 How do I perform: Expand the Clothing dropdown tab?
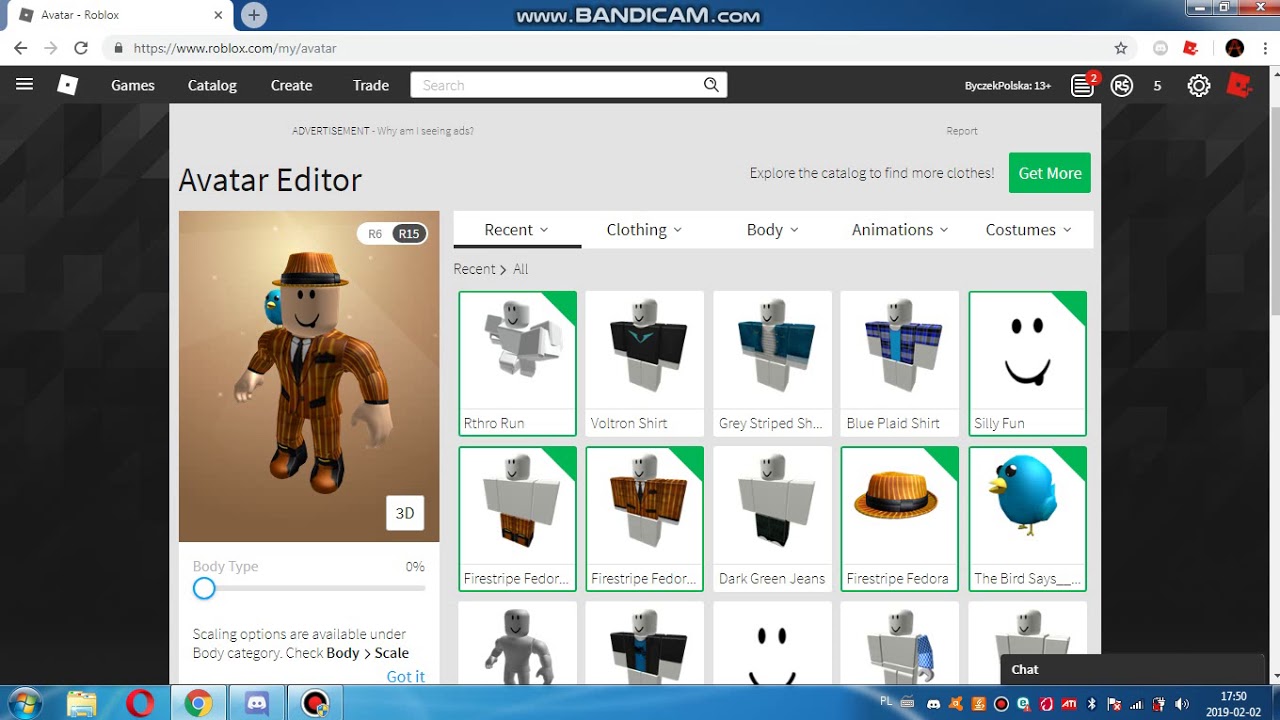pos(645,230)
